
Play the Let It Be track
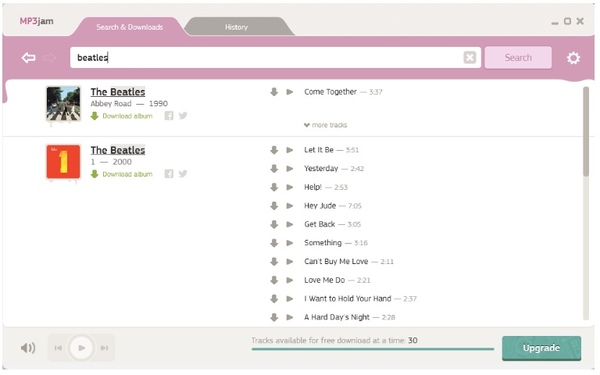click(x=290, y=150)
